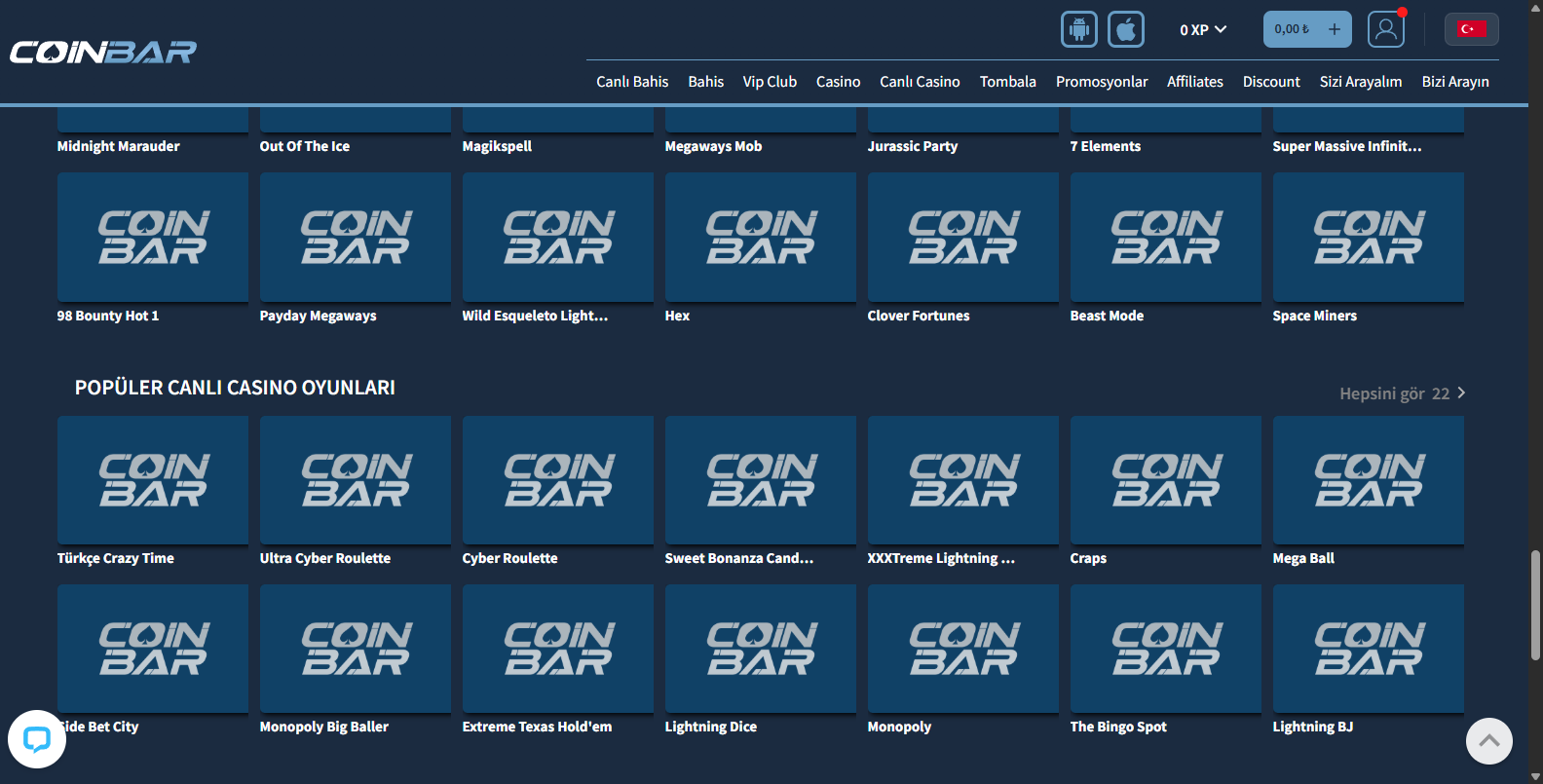The height and width of the screenshot is (784, 1543).
Task: Expand the 0 XP dropdown
Action: tap(1203, 30)
